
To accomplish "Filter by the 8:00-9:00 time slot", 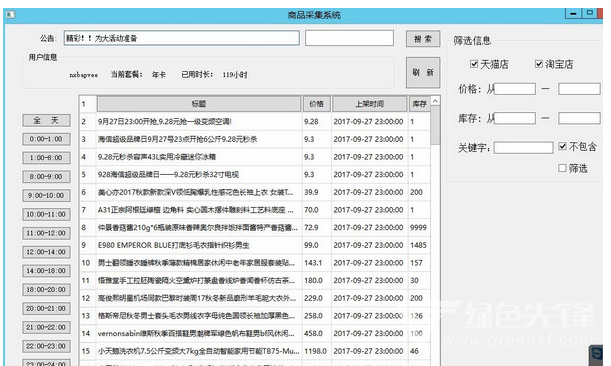I will click(46, 177).
